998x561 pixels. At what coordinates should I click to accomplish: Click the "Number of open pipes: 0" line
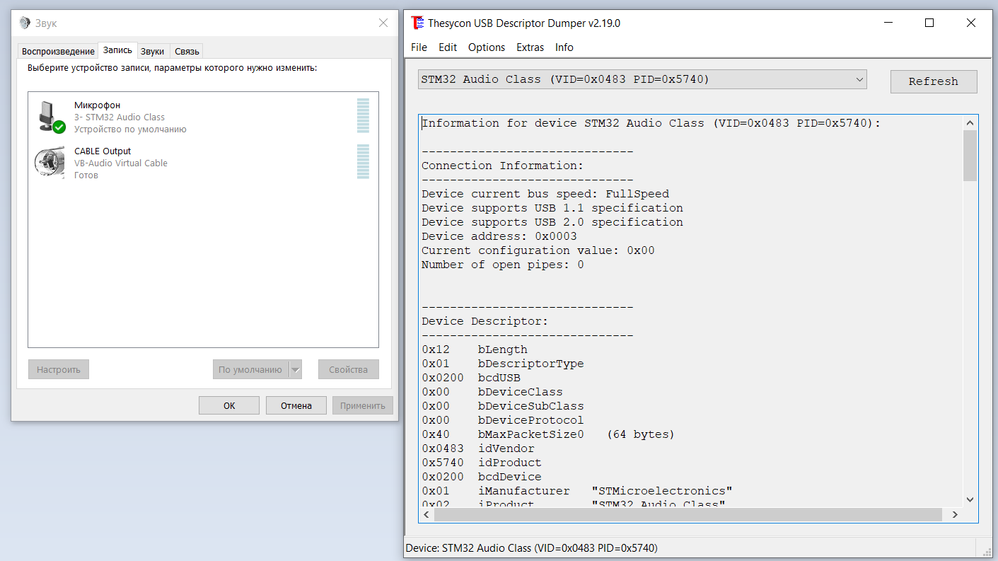(x=502, y=264)
